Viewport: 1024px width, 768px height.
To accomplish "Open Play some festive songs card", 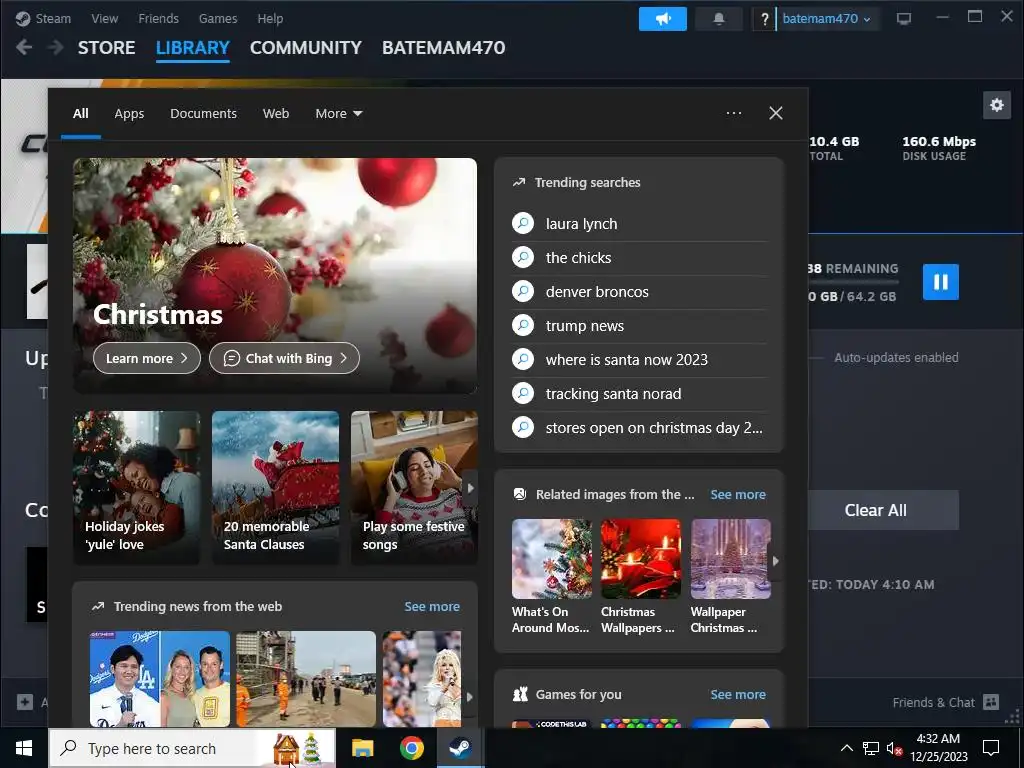I will tap(413, 487).
